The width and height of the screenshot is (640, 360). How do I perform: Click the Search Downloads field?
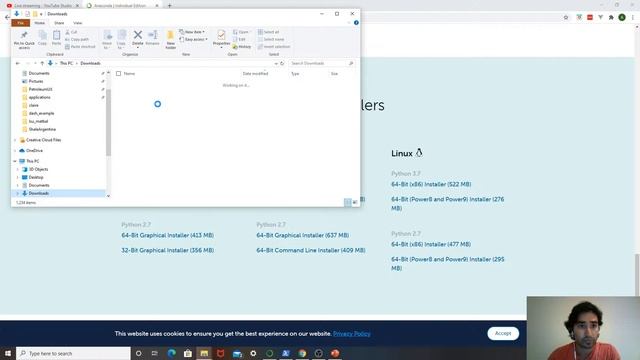pyautogui.click(x=321, y=63)
